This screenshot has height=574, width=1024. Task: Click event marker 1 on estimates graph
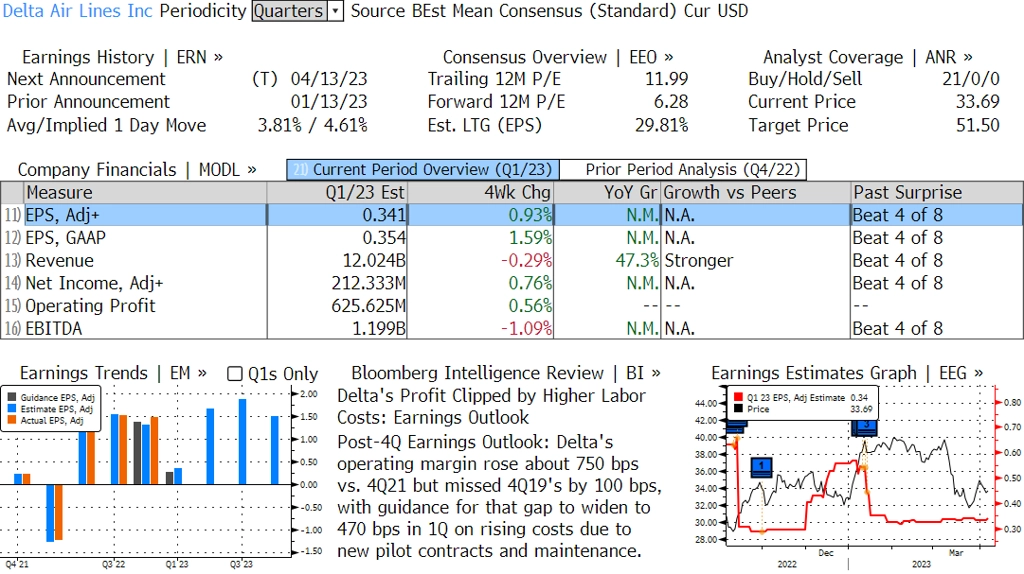click(761, 467)
